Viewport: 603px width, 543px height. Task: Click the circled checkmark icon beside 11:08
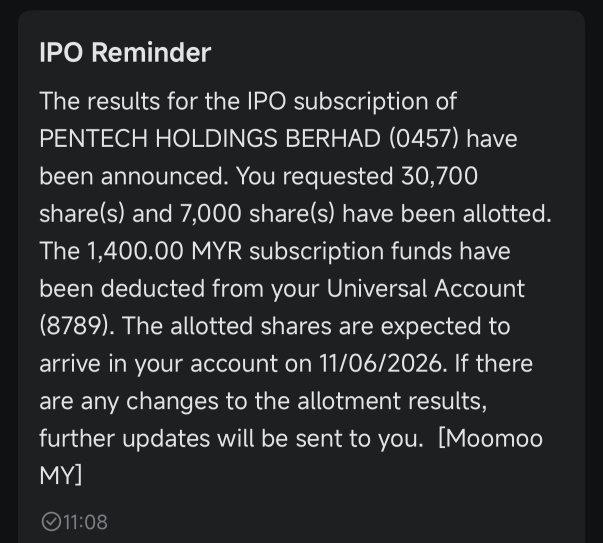[51, 522]
